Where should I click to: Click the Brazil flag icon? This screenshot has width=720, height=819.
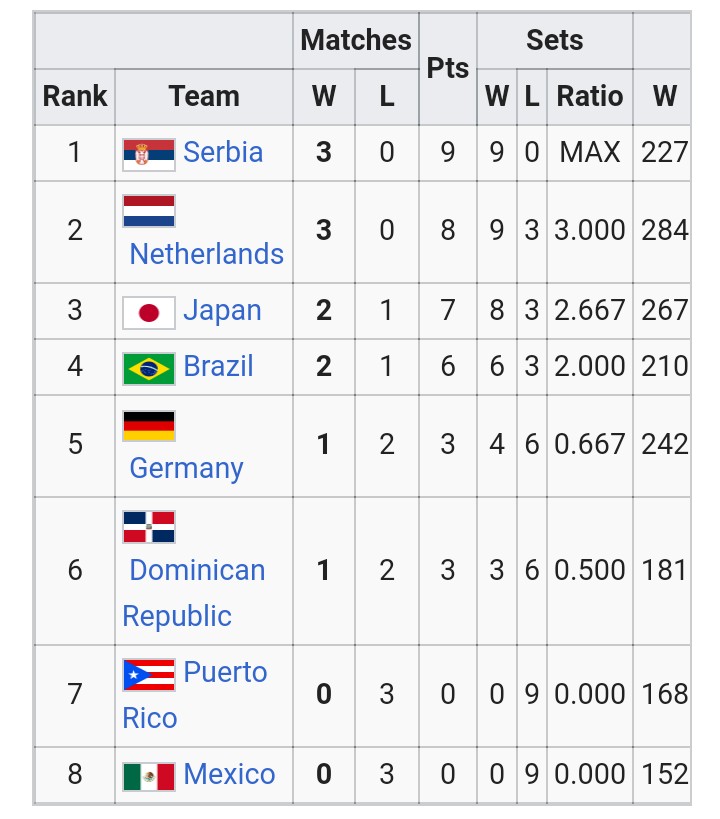(x=149, y=368)
